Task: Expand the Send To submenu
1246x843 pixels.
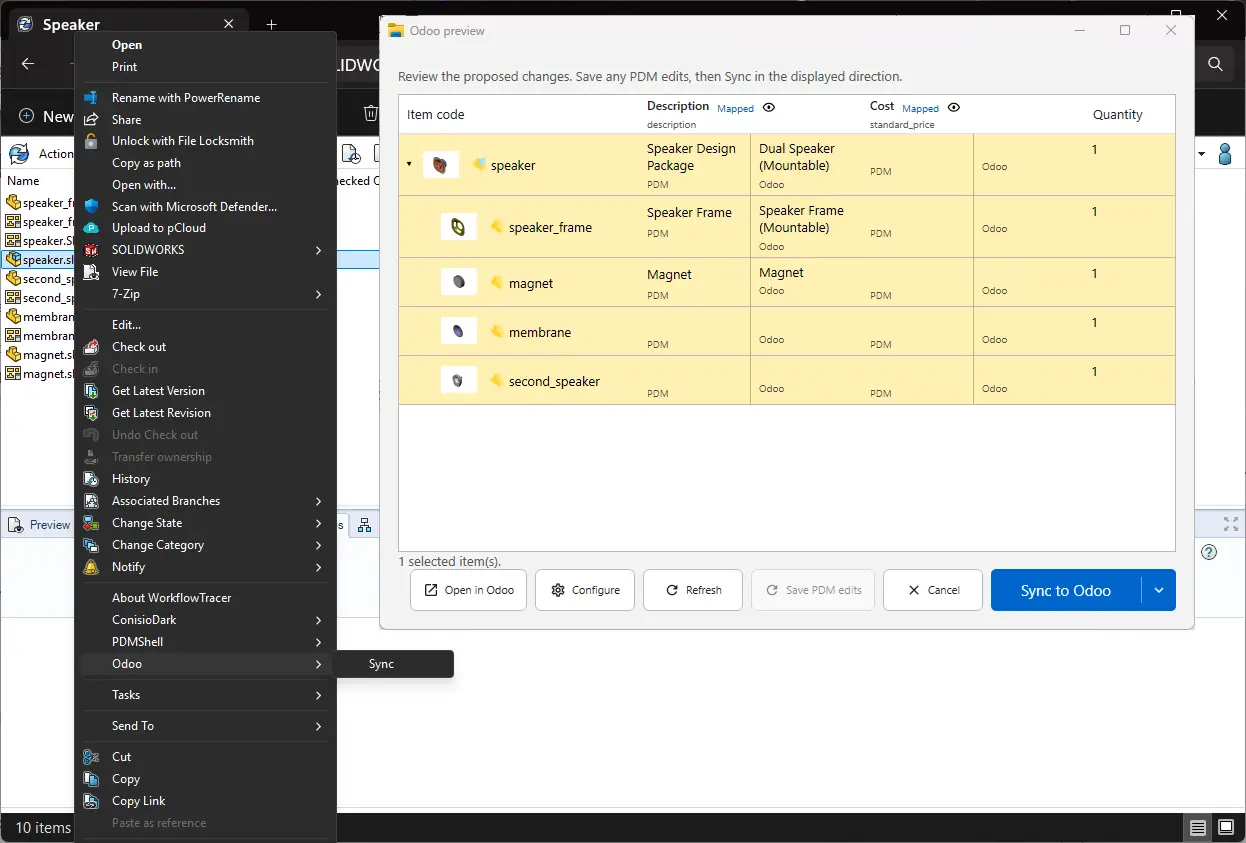Action: coord(319,726)
